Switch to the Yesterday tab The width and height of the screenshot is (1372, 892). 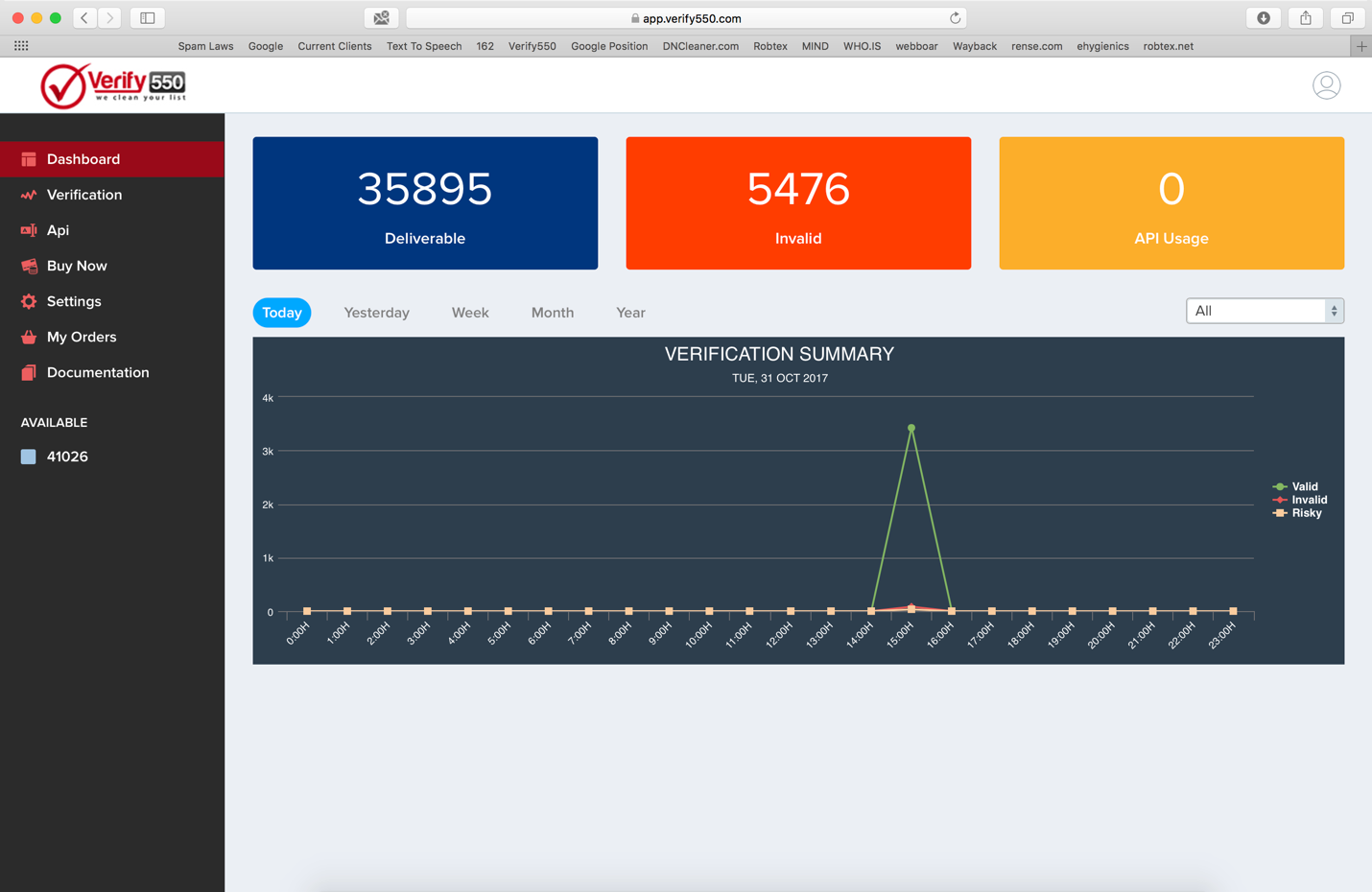click(x=376, y=313)
